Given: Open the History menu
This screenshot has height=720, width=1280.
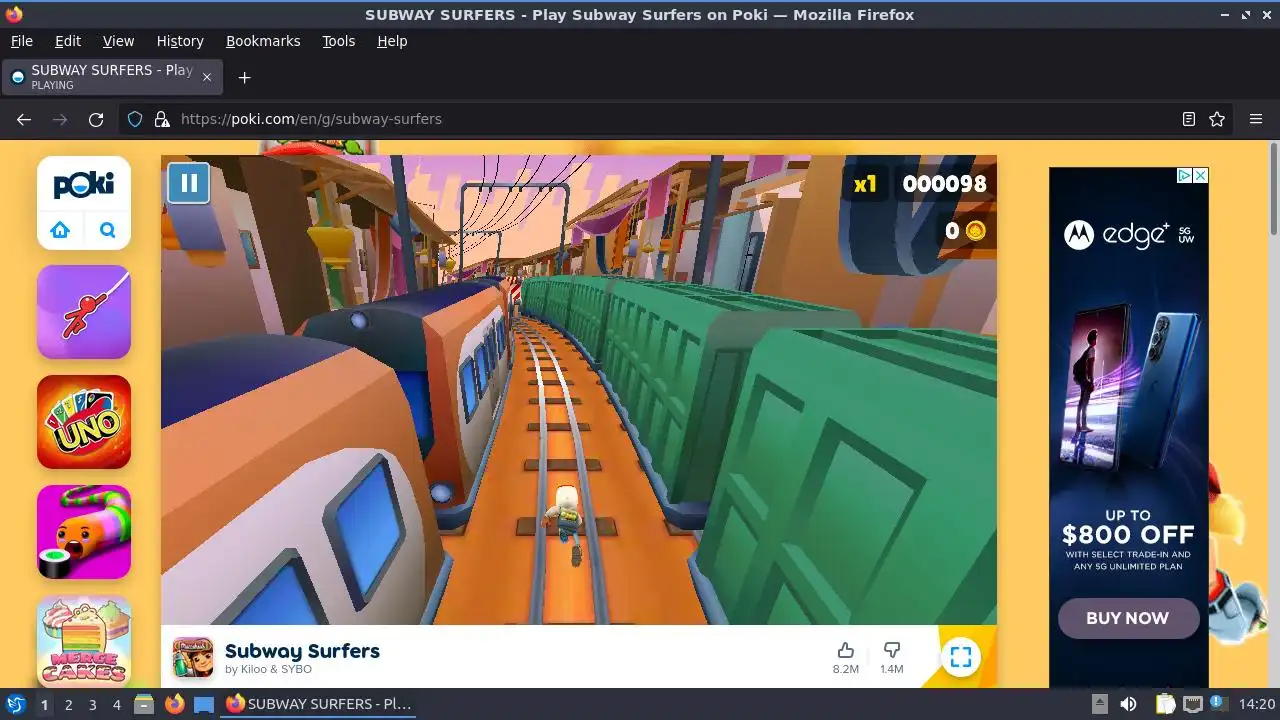Looking at the screenshot, I should 180,41.
